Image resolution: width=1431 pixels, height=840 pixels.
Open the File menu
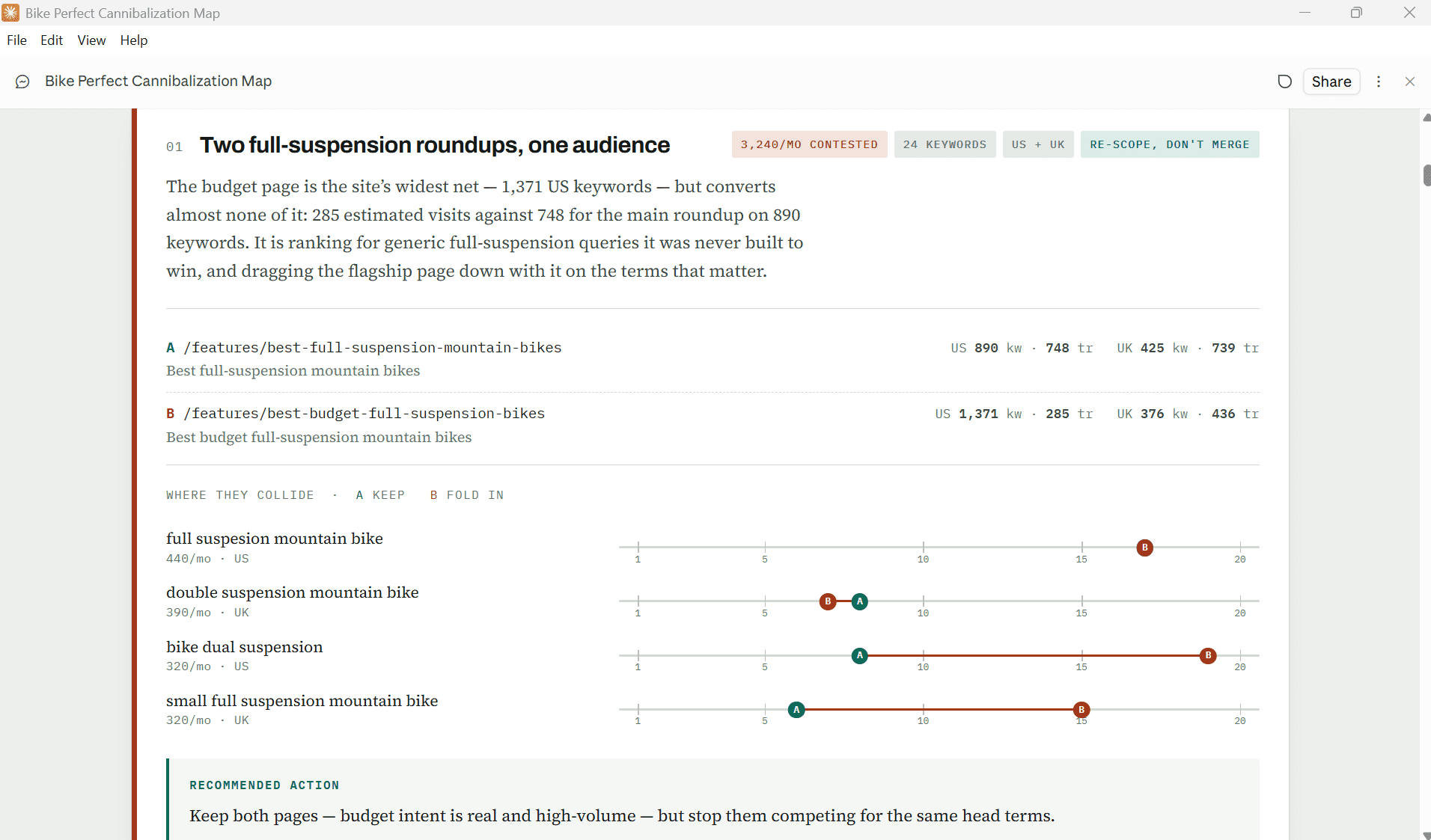coord(16,40)
